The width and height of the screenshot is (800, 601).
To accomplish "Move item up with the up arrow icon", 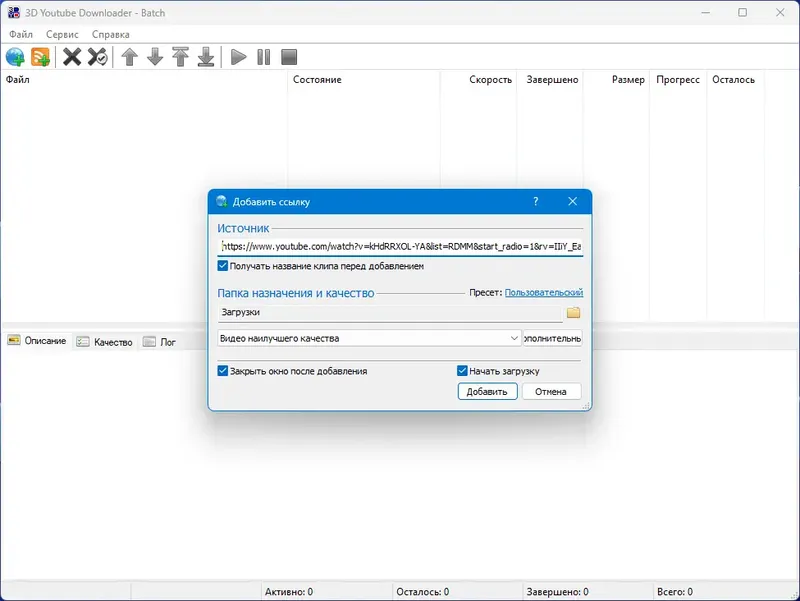I will pyautogui.click(x=130, y=57).
